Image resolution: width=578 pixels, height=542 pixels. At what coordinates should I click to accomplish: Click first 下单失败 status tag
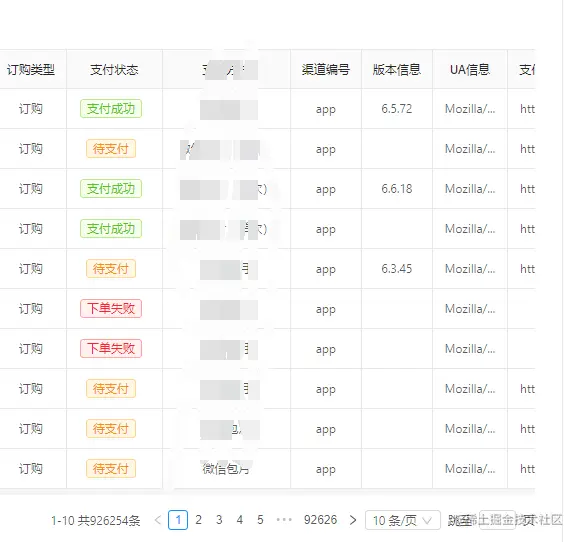[111, 309]
